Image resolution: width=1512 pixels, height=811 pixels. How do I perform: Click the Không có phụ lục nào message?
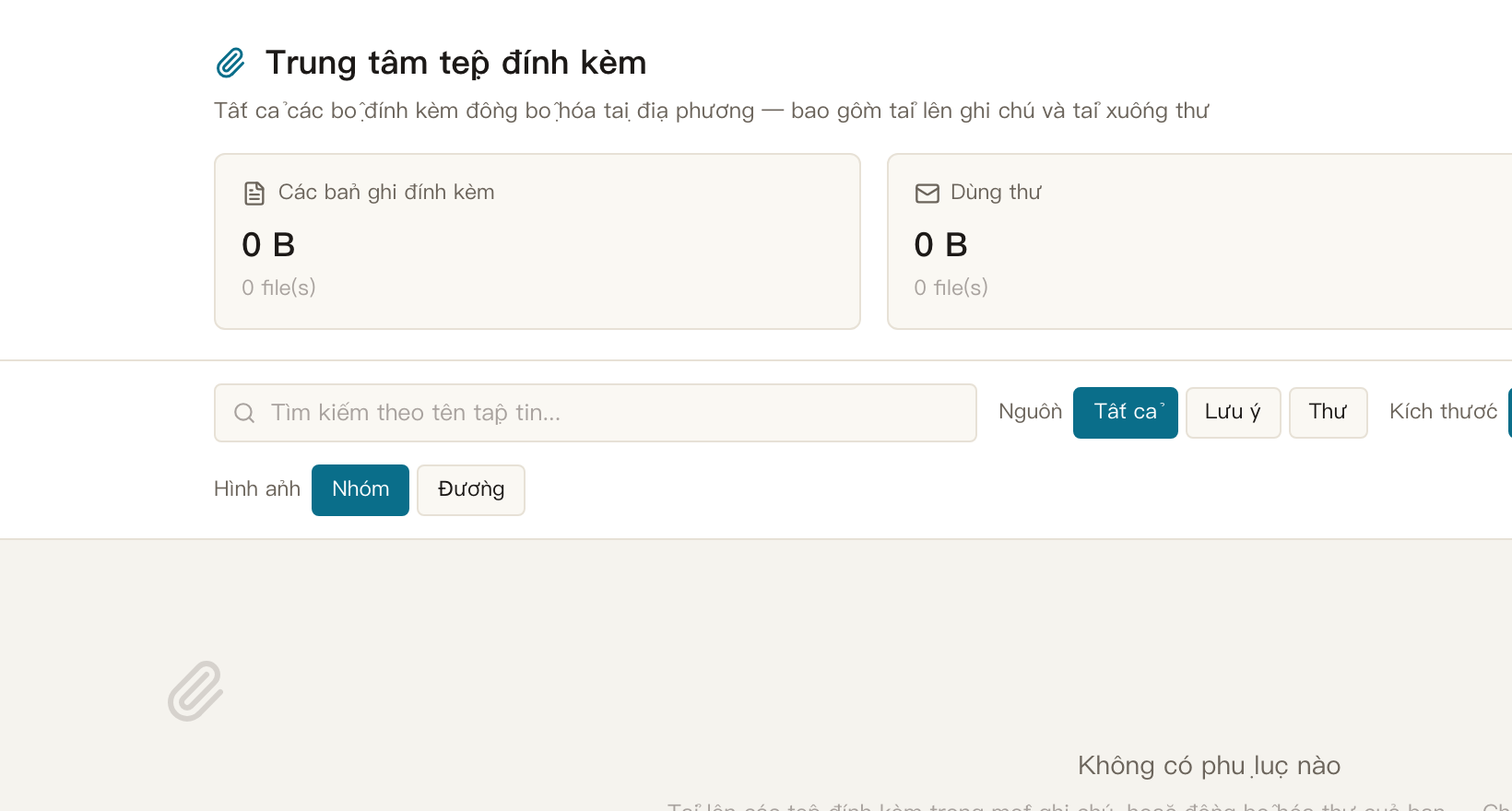click(x=1209, y=766)
